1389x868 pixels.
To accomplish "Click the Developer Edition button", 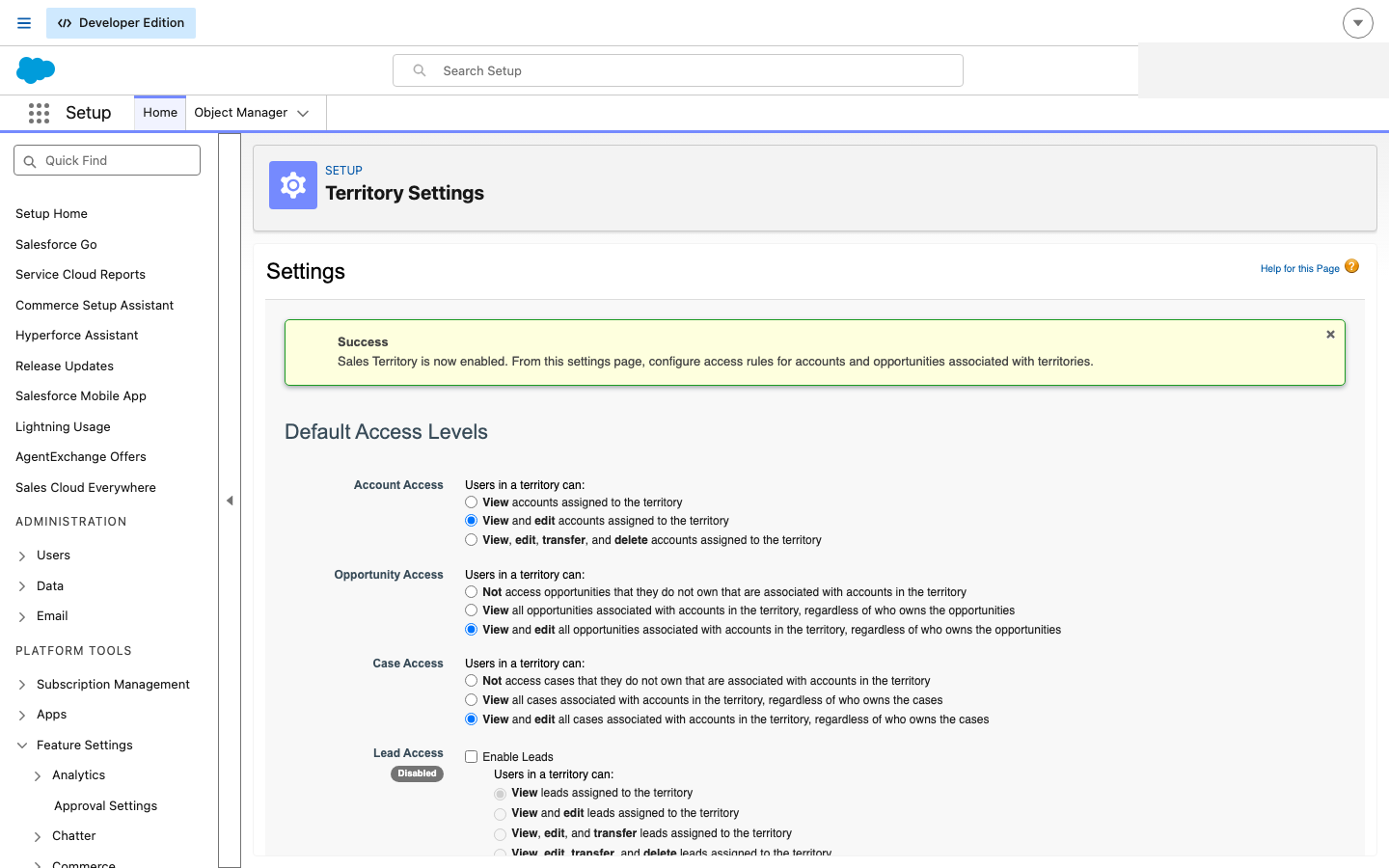I will [121, 23].
